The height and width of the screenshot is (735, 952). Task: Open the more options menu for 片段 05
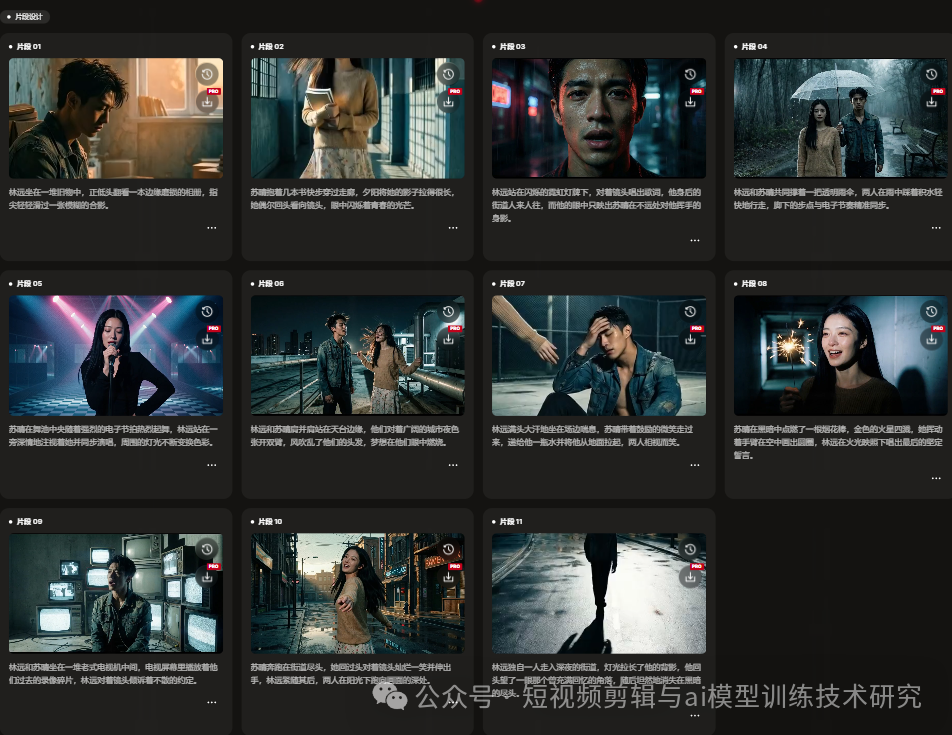point(211,465)
